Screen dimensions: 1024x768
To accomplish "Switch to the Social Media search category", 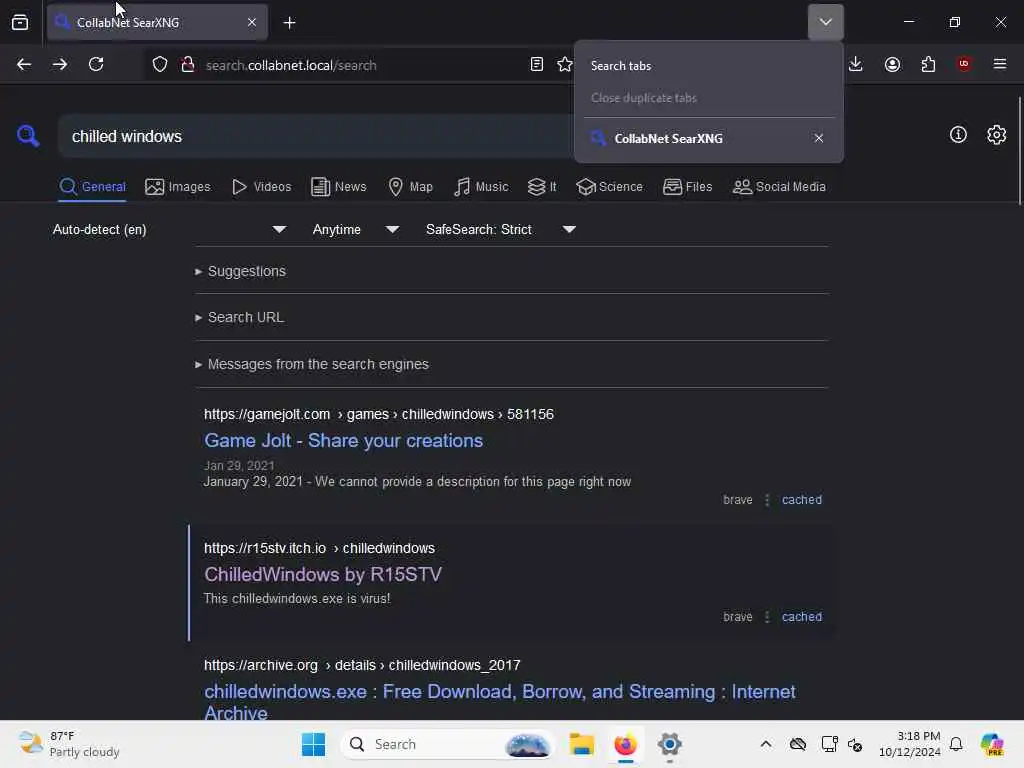I will pos(779,187).
